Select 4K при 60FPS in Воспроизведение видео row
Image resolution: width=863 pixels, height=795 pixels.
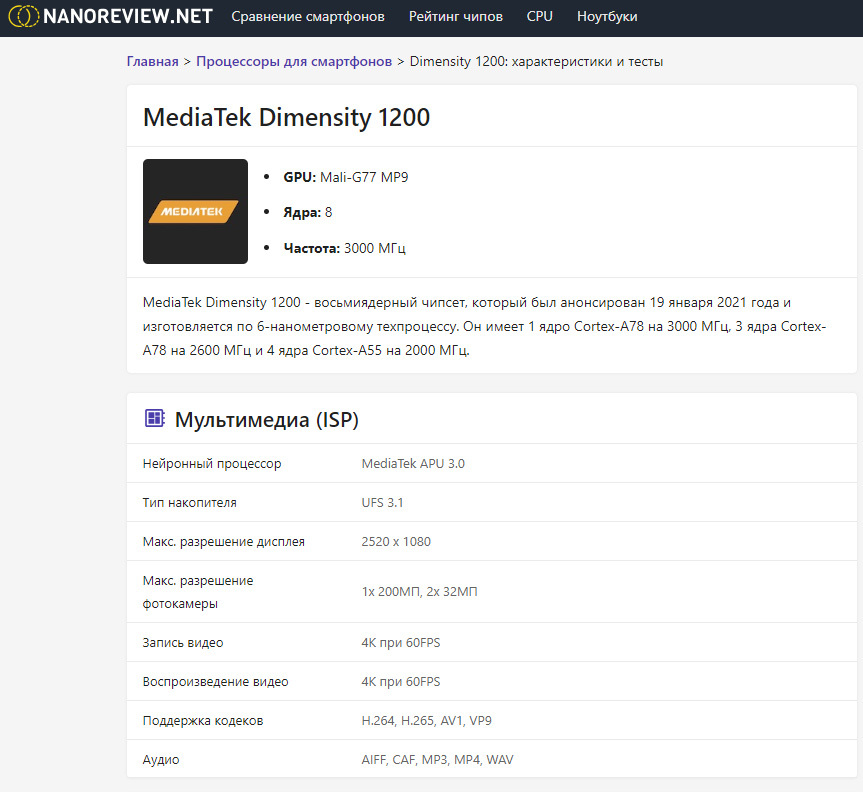401,682
